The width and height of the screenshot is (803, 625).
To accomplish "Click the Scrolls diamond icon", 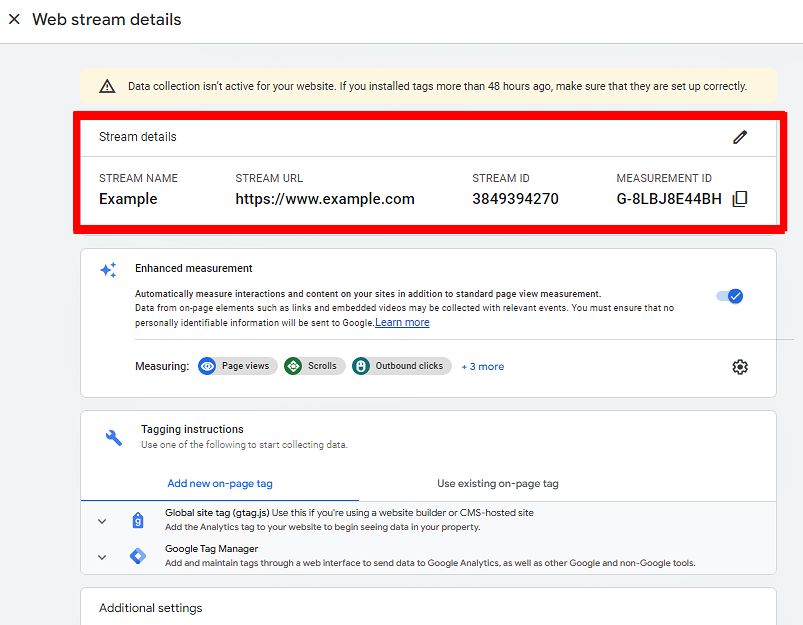I will [293, 366].
